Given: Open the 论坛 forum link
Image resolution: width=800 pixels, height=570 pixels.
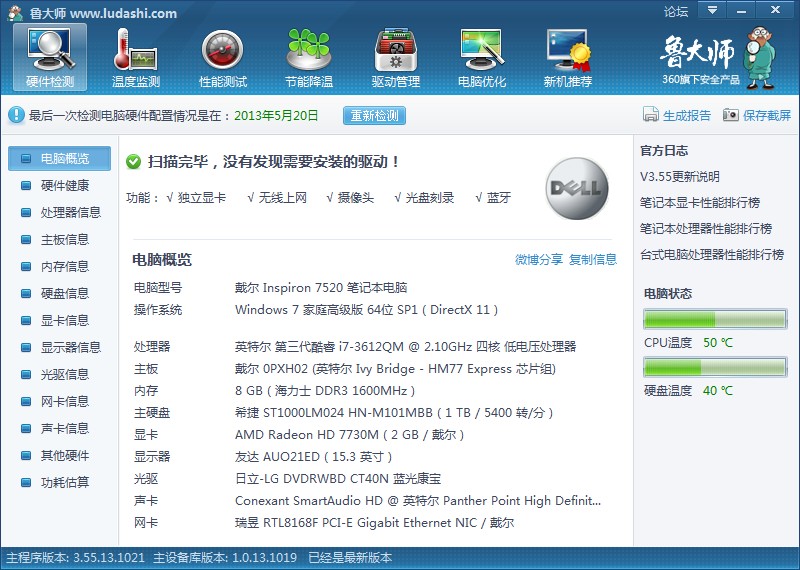Looking at the screenshot, I should click(676, 12).
